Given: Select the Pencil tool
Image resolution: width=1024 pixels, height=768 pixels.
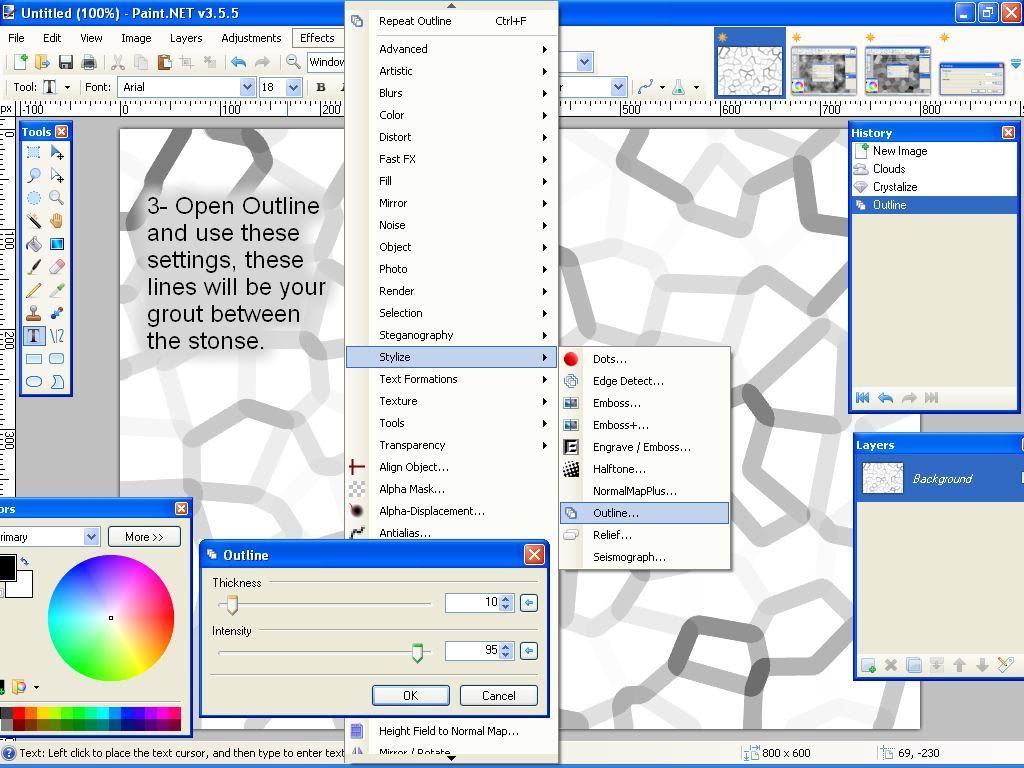Looking at the screenshot, I should tap(34, 290).
